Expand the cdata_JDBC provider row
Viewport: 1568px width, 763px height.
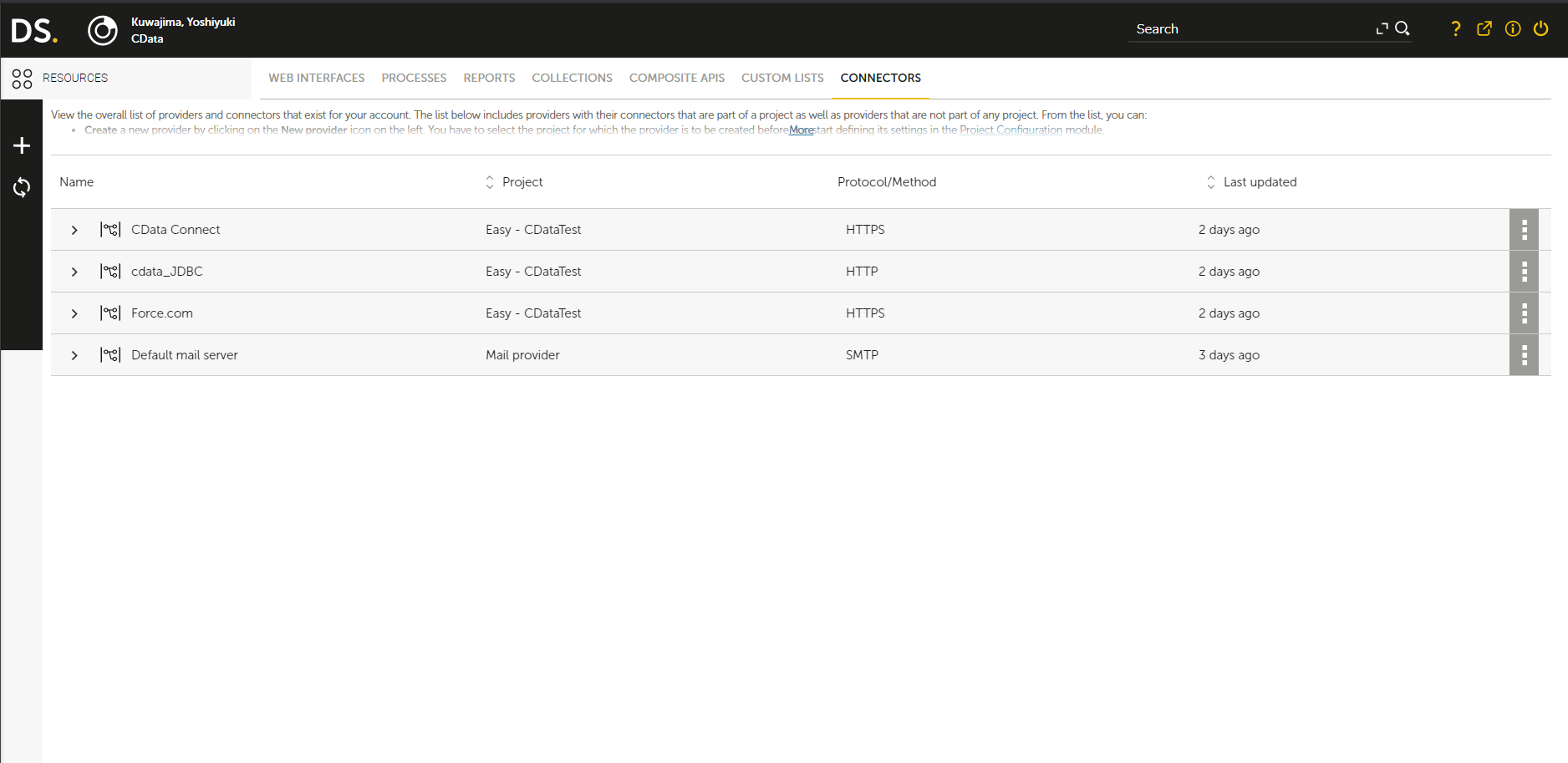pyautogui.click(x=74, y=272)
